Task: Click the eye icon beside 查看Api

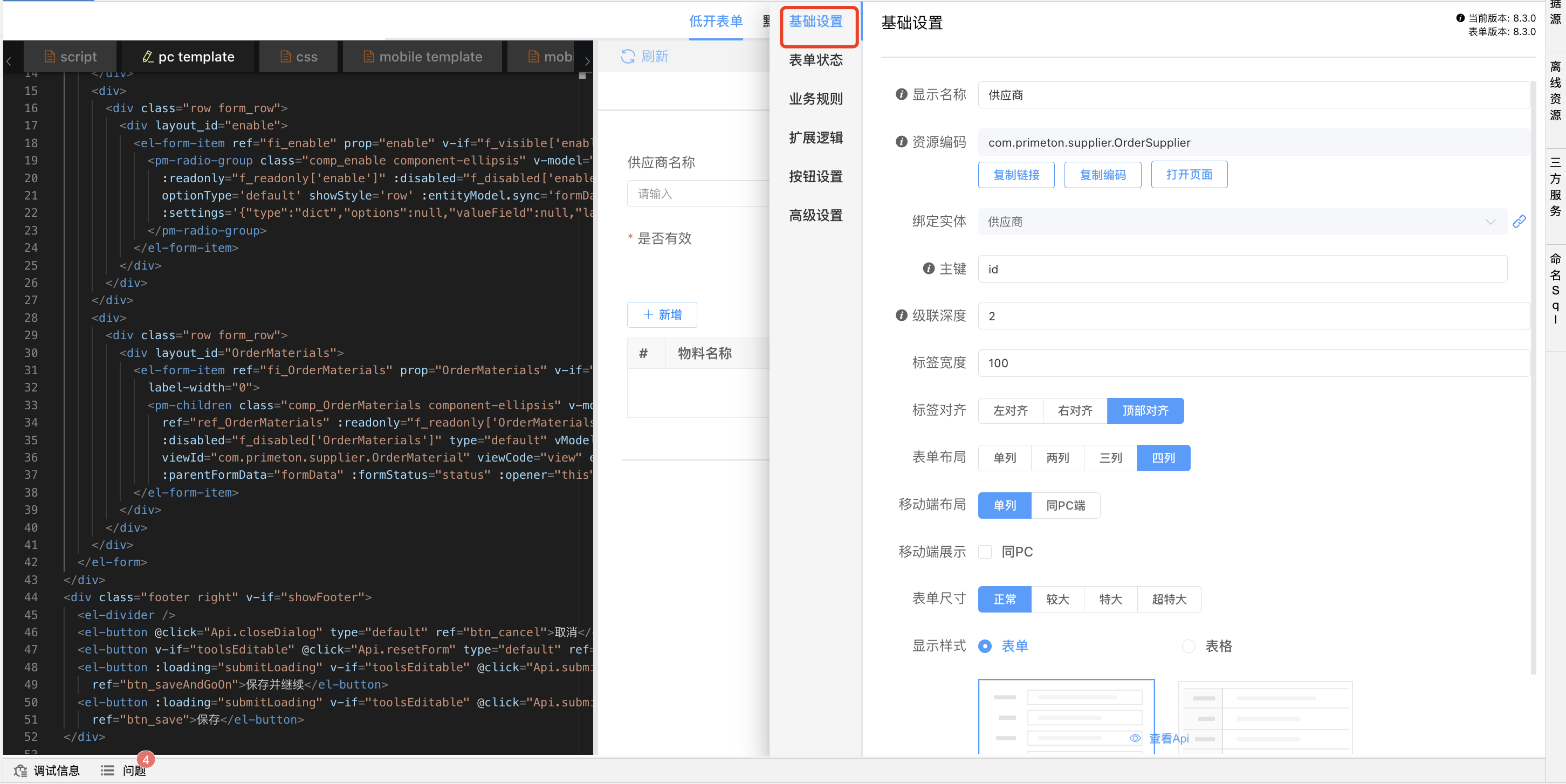Action: pyautogui.click(x=1135, y=738)
